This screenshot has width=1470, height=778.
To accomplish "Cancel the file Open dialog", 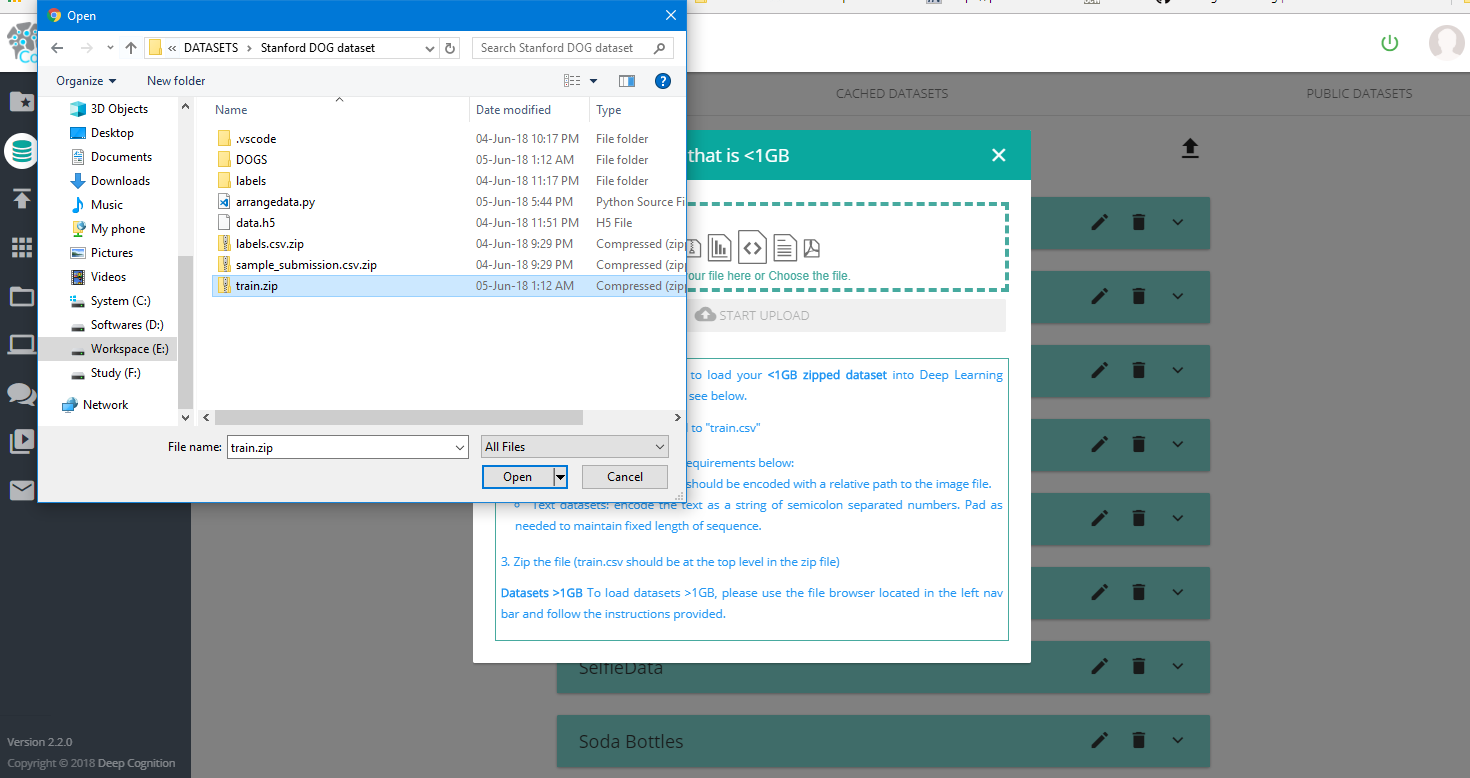I will [x=625, y=477].
